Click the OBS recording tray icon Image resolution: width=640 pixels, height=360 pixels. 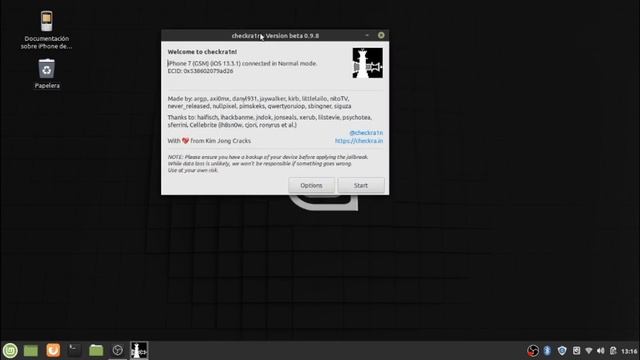533,351
